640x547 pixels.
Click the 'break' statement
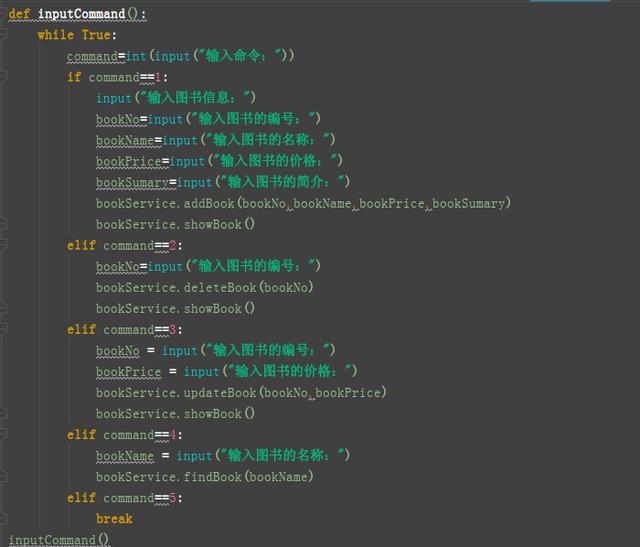(x=114, y=519)
